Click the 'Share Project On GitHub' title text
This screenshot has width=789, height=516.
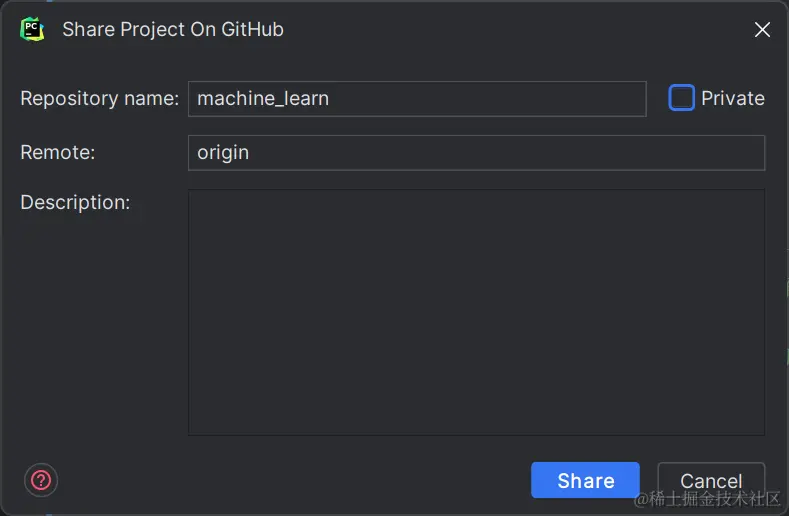click(x=173, y=29)
